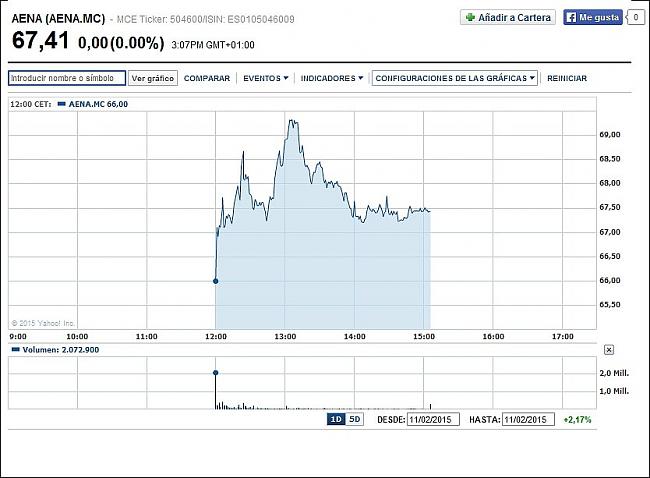The height and width of the screenshot is (478, 650).
Task: Click the Añadir a Cartera button
Action: (508, 17)
